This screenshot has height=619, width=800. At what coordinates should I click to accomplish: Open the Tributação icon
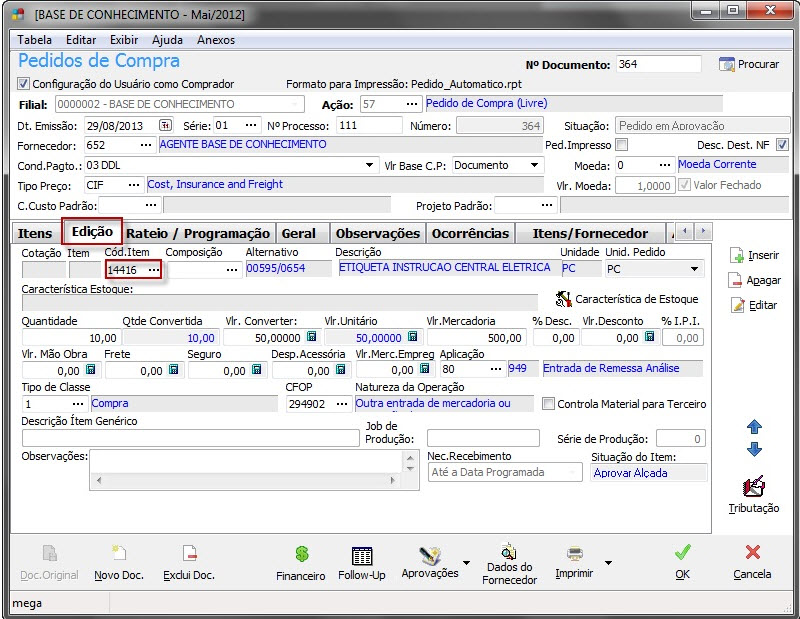tap(754, 487)
